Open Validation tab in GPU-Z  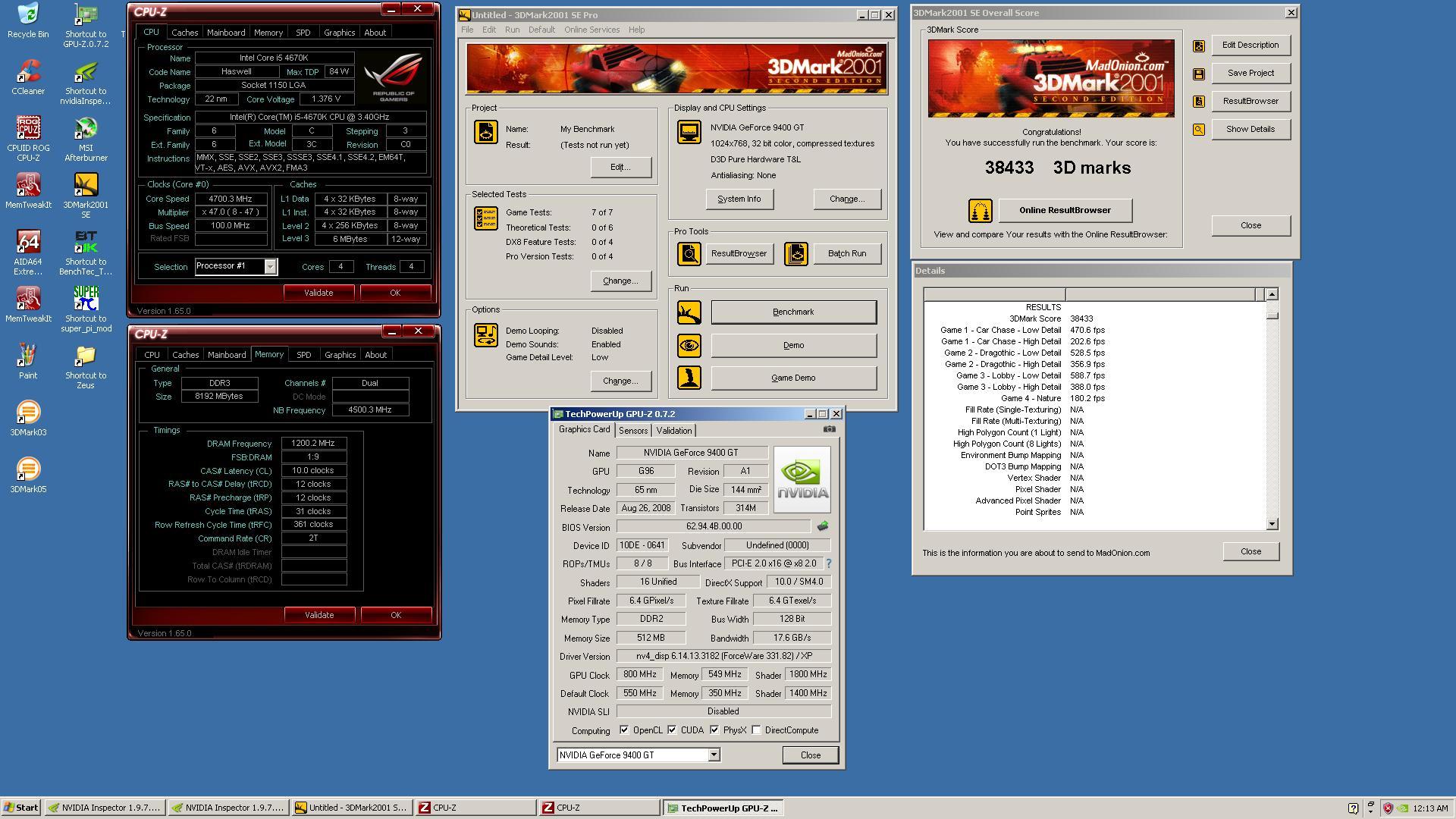(673, 431)
